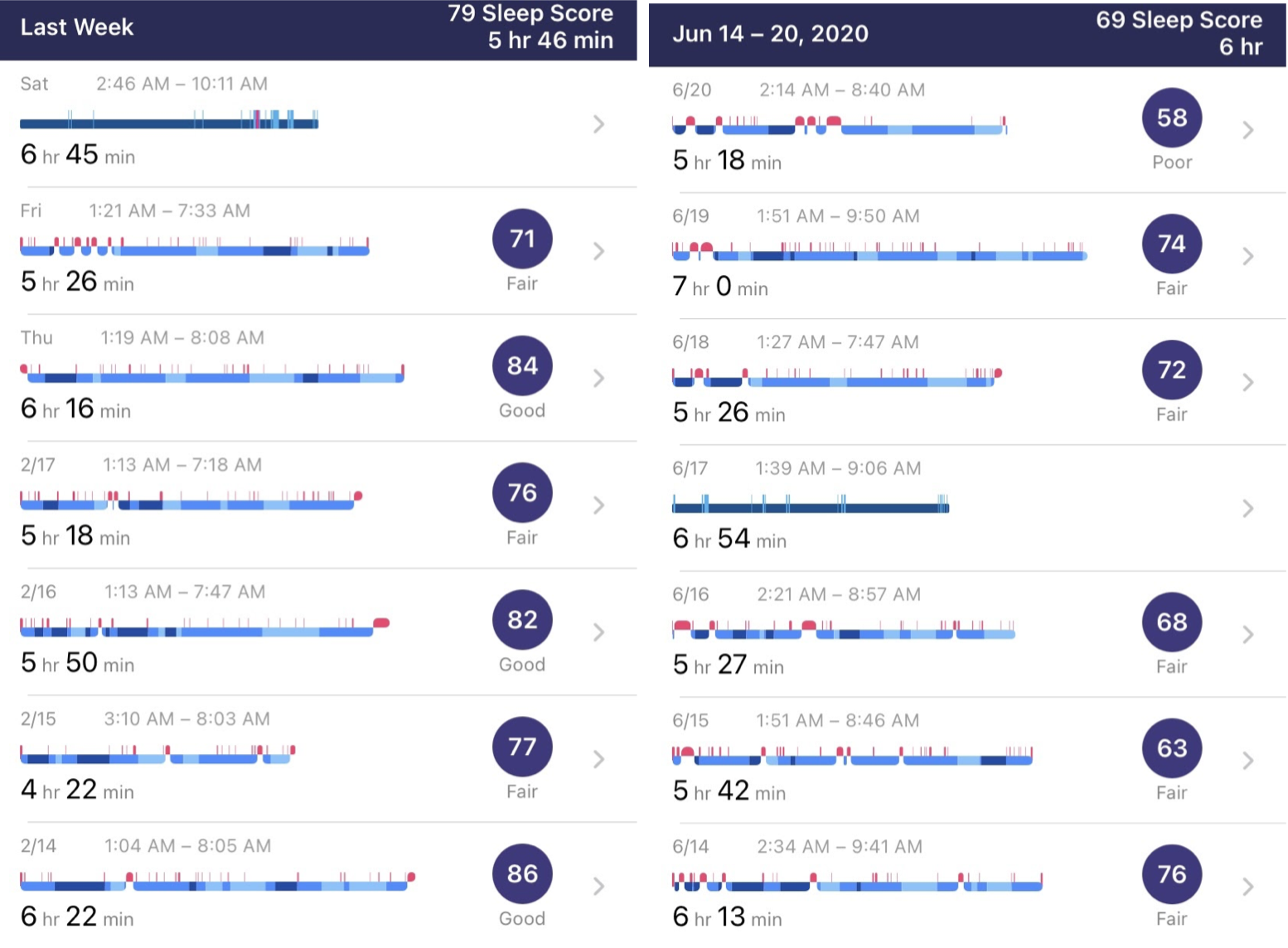1288x948 pixels.
Task: Click the 69 Sleep Score weekly summary
Action: point(1179,33)
